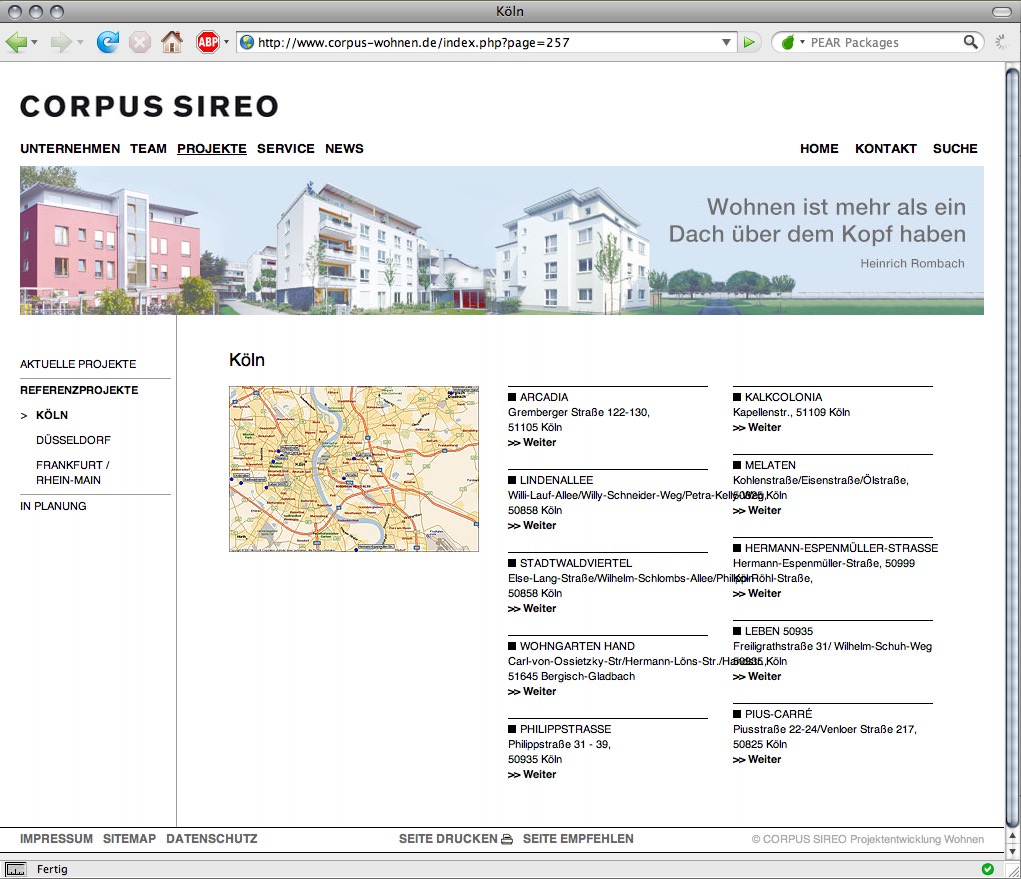Click the header banner of residential buildings
1021x879 pixels.
click(501, 240)
